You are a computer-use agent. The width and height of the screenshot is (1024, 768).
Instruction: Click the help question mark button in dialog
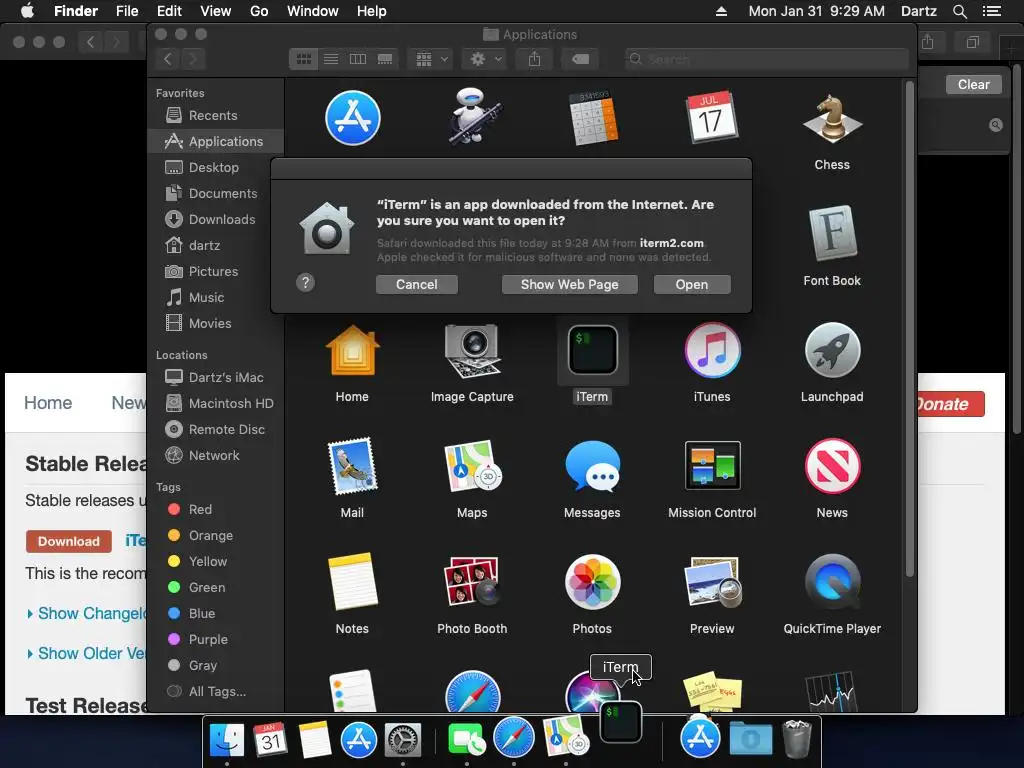pos(305,283)
